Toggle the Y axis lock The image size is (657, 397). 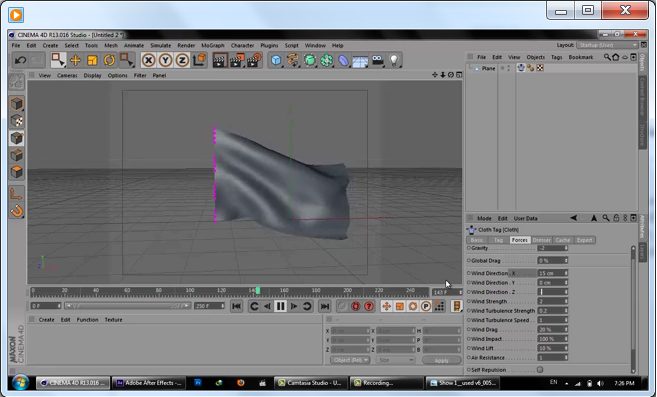pyautogui.click(x=165, y=60)
